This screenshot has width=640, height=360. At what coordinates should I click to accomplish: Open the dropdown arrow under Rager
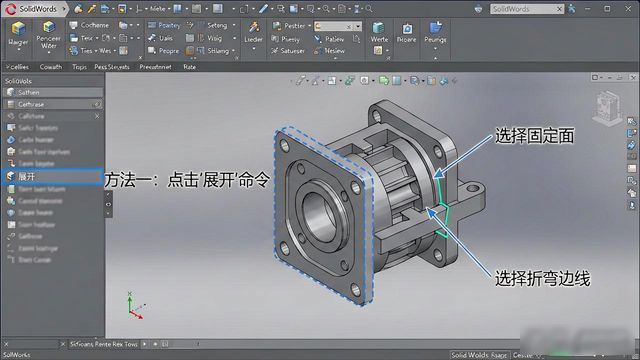pyautogui.click(x=18, y=50)
